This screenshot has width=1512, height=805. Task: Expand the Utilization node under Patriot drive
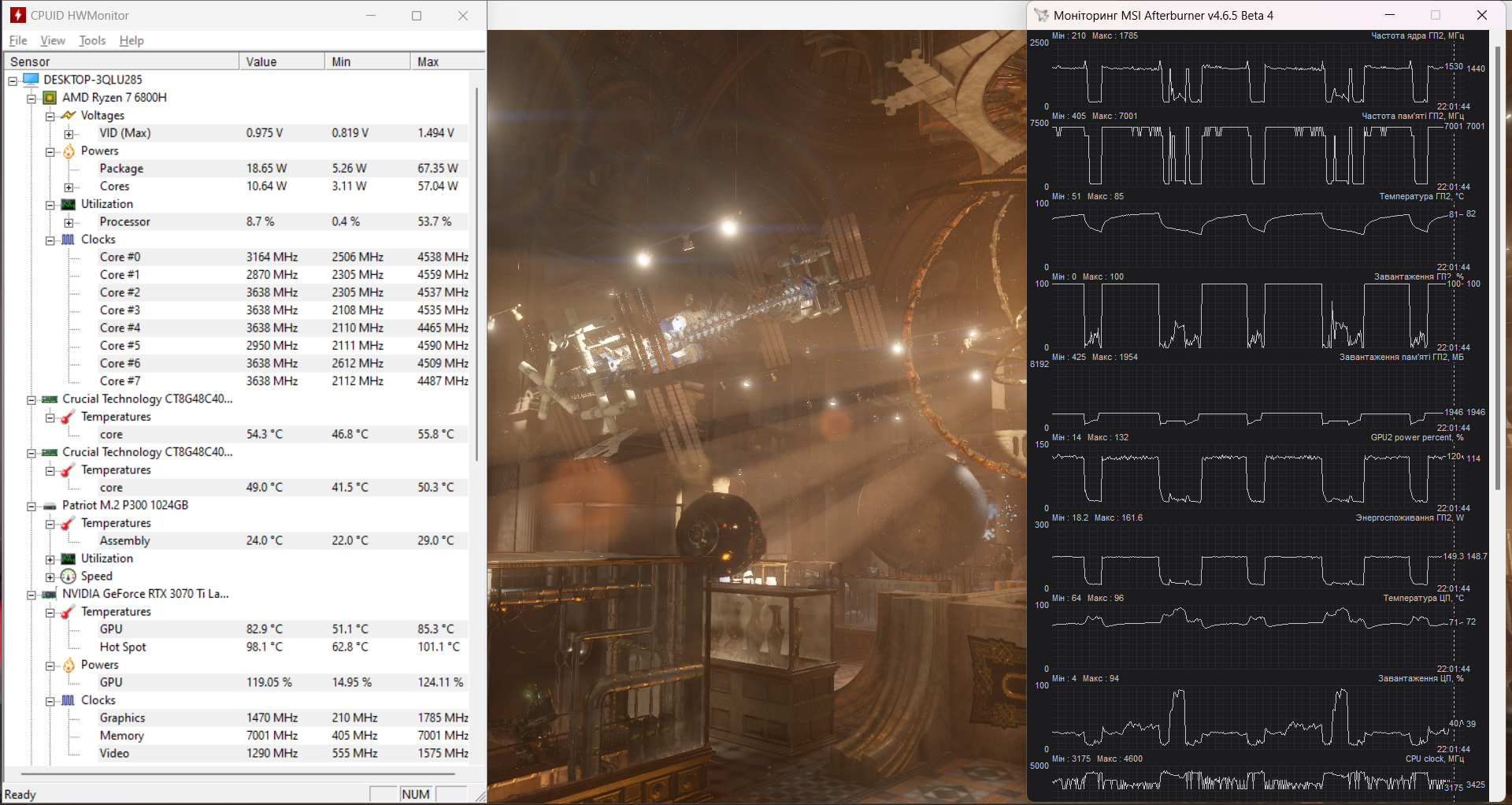click(x=50, y=559)
